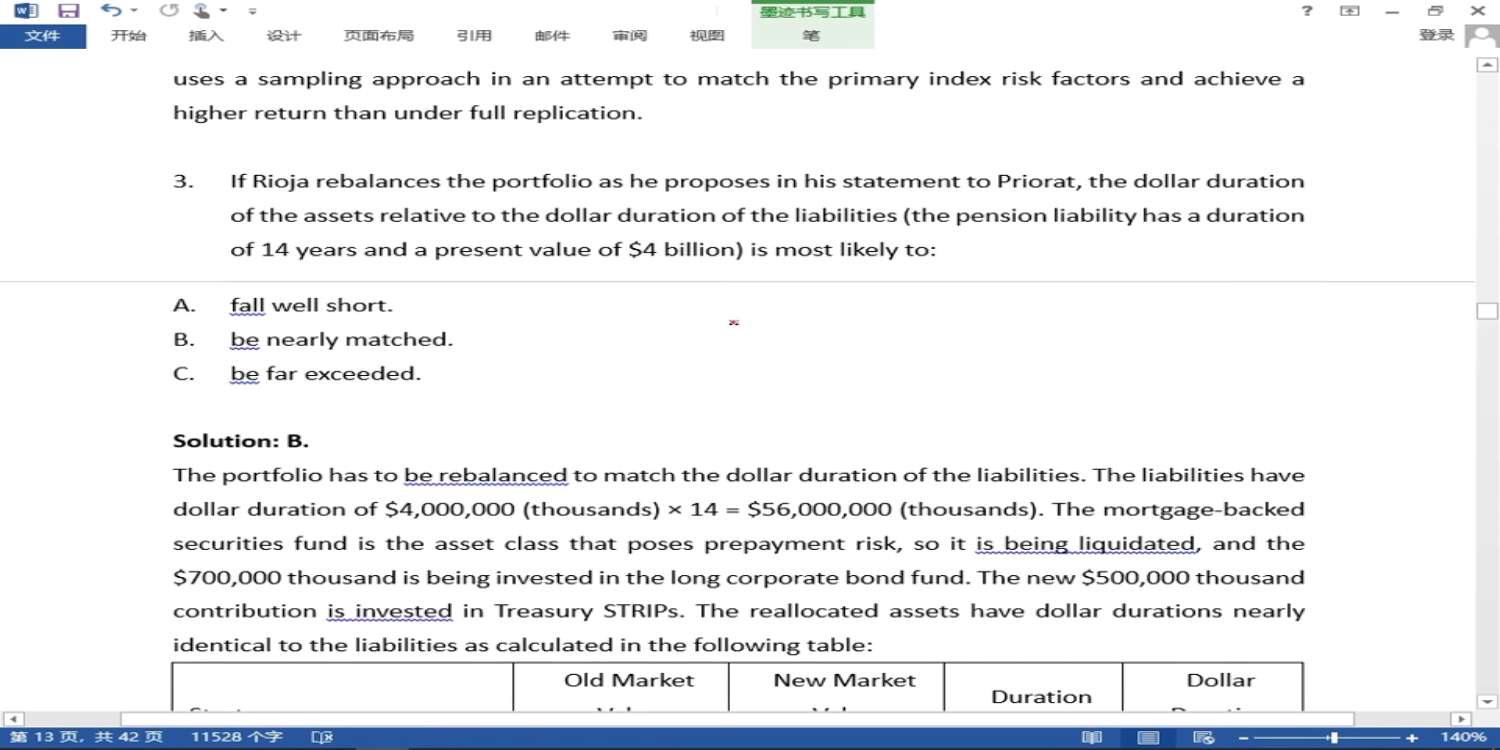Viewport: 1500px width, 750px height.
Task: Switch to the 审阅 (Review) ribbon tab
Action: tap(630, 36)
